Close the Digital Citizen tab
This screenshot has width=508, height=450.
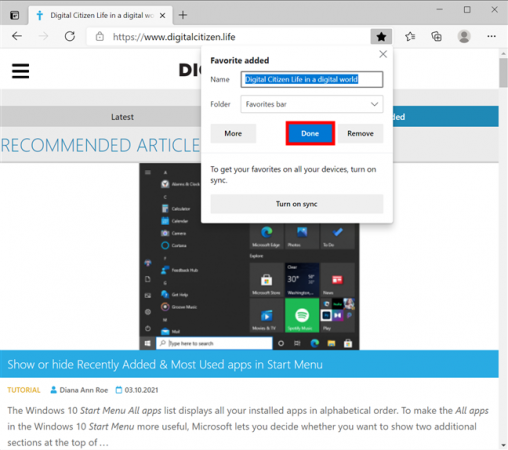tap(162, 16)
